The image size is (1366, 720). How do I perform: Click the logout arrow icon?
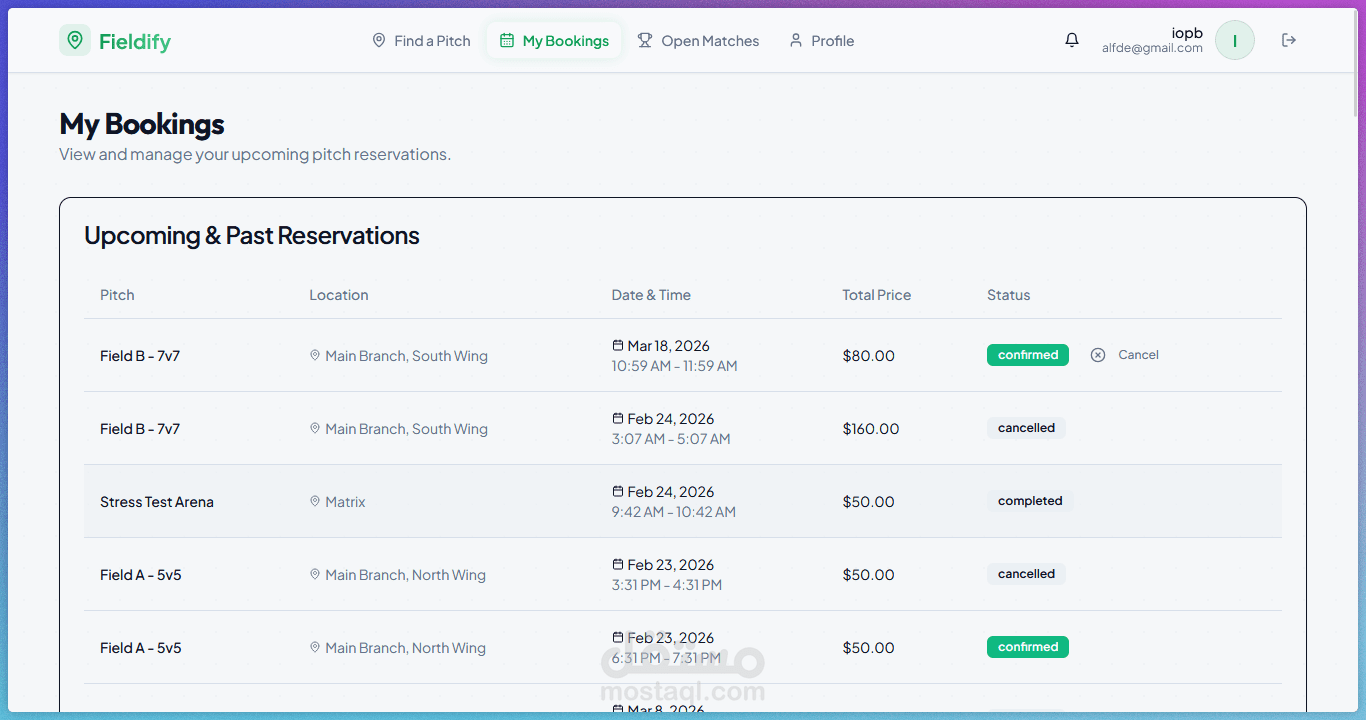[x=1289, y=40]
